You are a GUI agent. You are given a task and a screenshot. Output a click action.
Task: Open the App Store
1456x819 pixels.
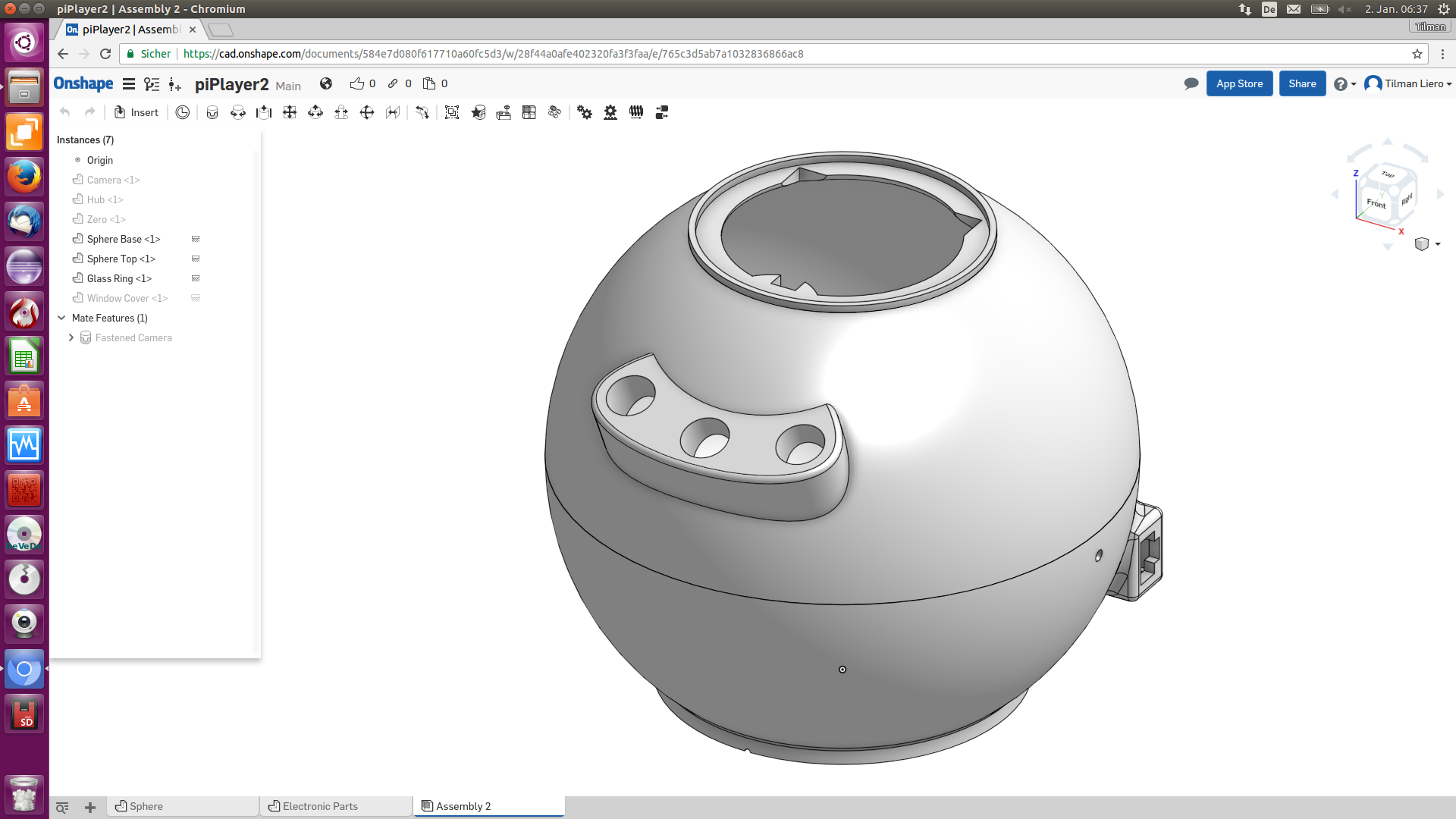[1240, 83]
